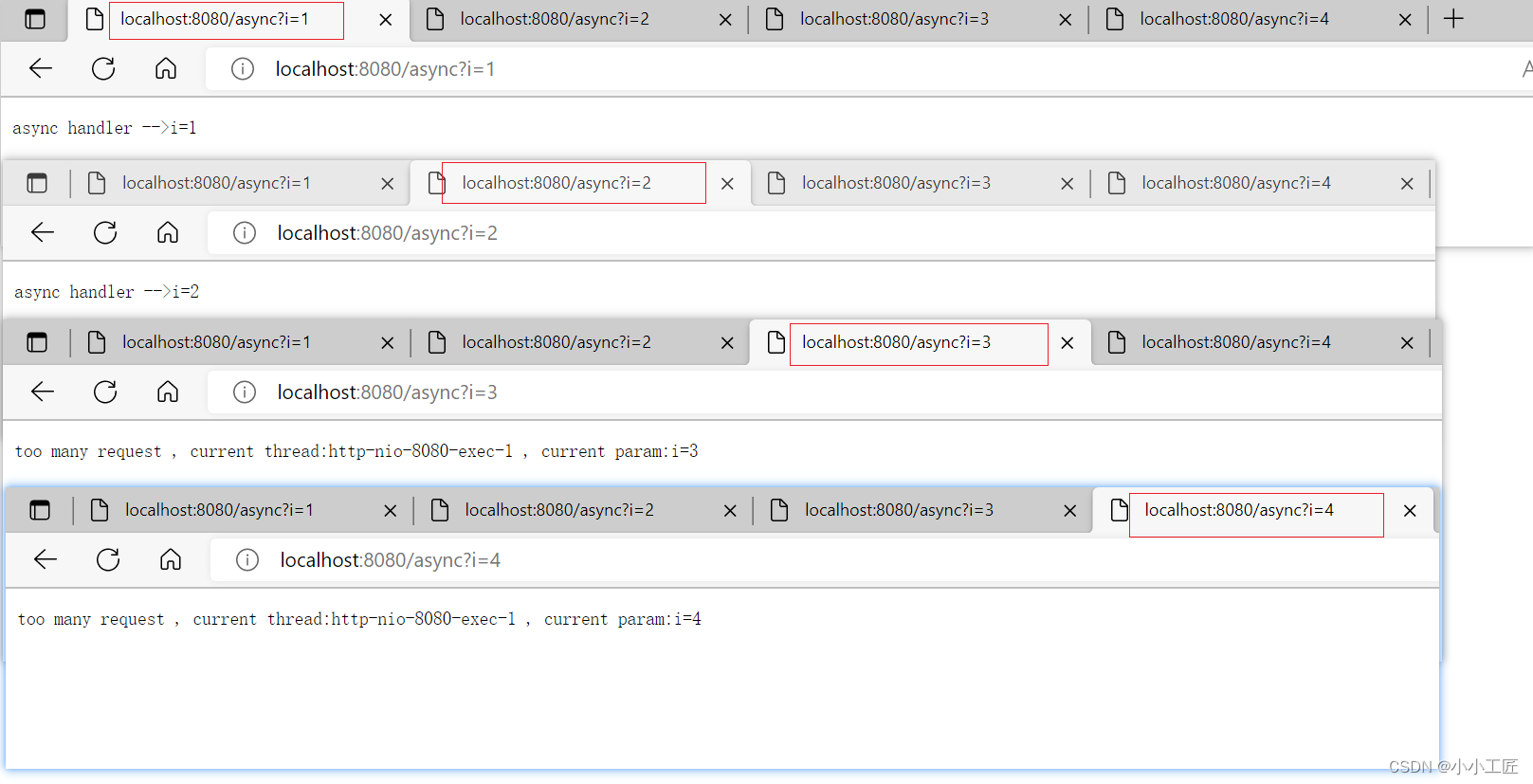Refresh page in window addressed async?i=4
This screenshot has width=1533, height=784.
(x=108, y=559)
